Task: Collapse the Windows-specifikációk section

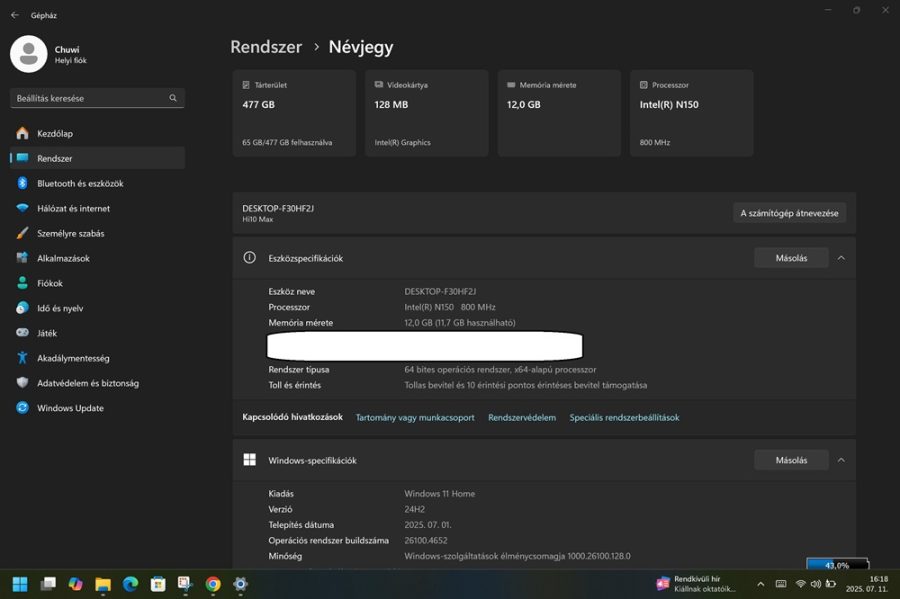Action: [841, 460]
